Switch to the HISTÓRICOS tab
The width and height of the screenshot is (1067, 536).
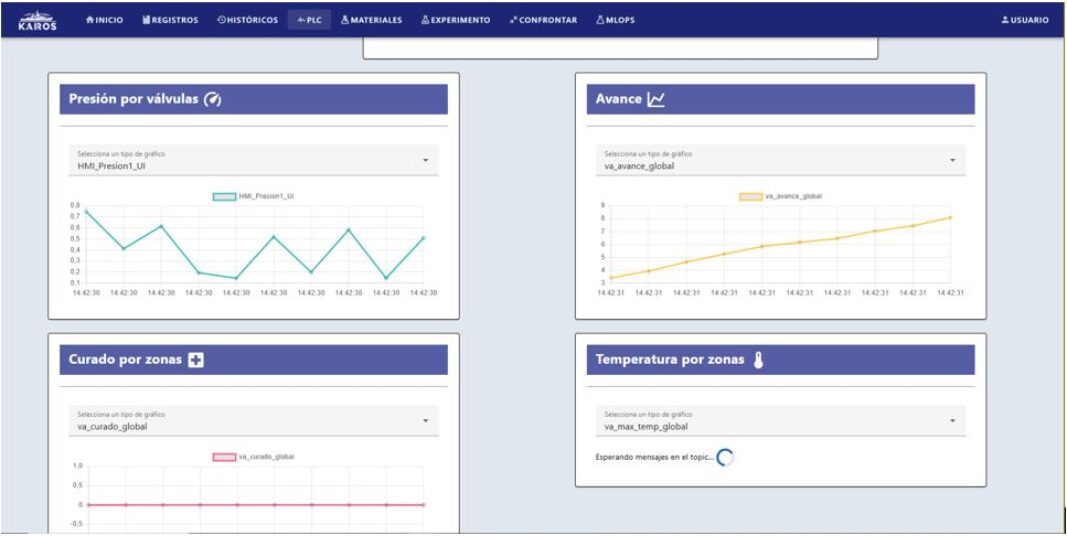(x=247, y=20)
